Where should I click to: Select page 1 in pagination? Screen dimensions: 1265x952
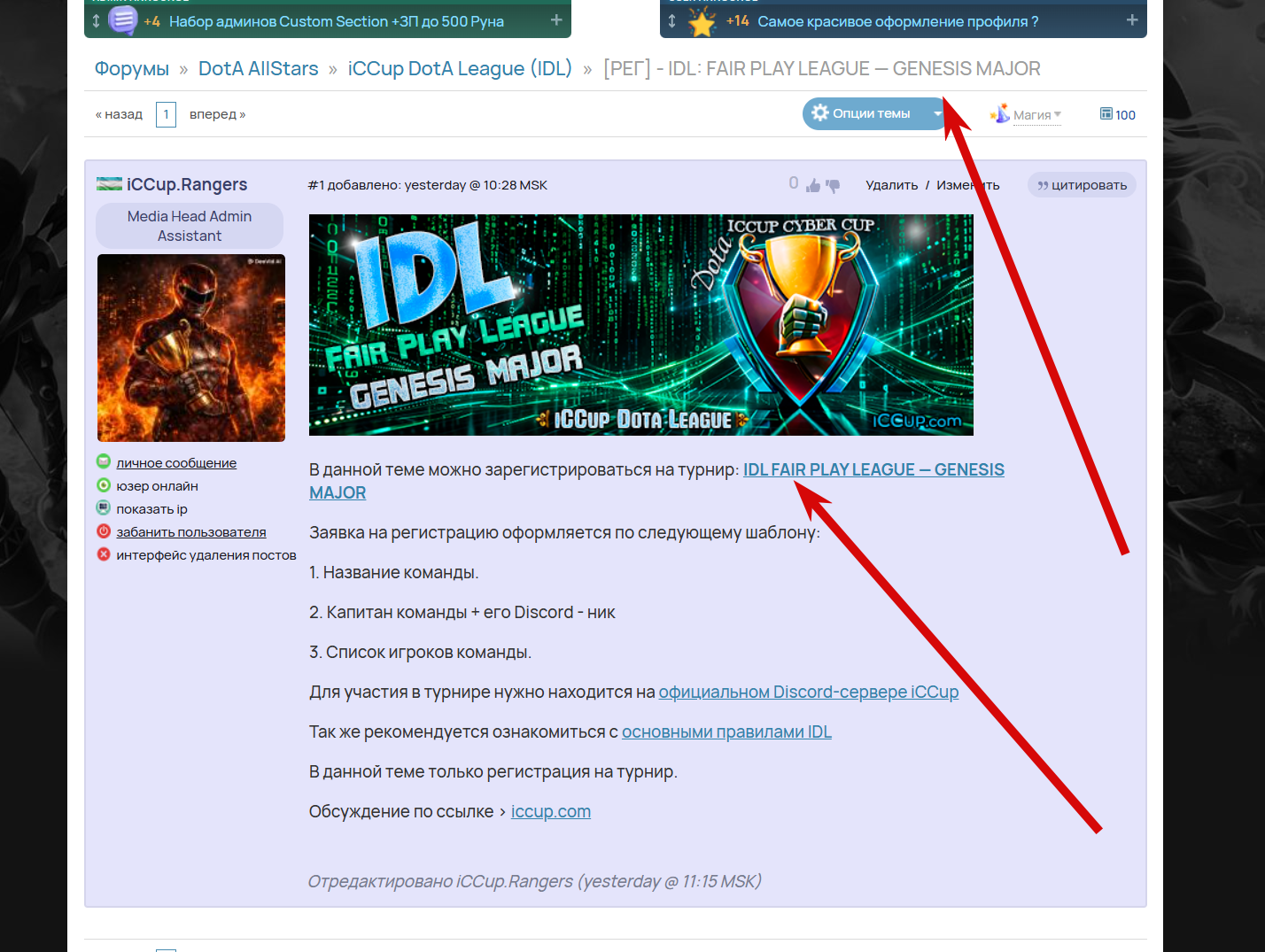coord(166,114)
